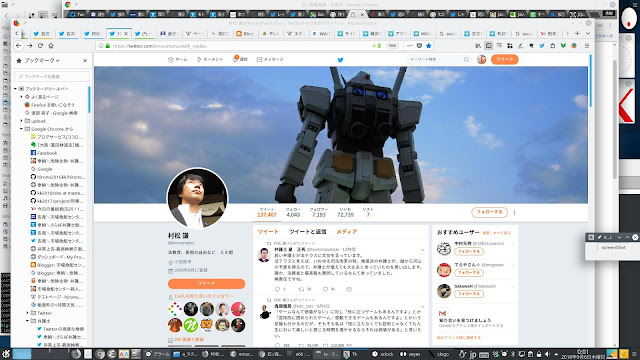
Task: View the いいね count 72,739
Action: pos(345,212)
